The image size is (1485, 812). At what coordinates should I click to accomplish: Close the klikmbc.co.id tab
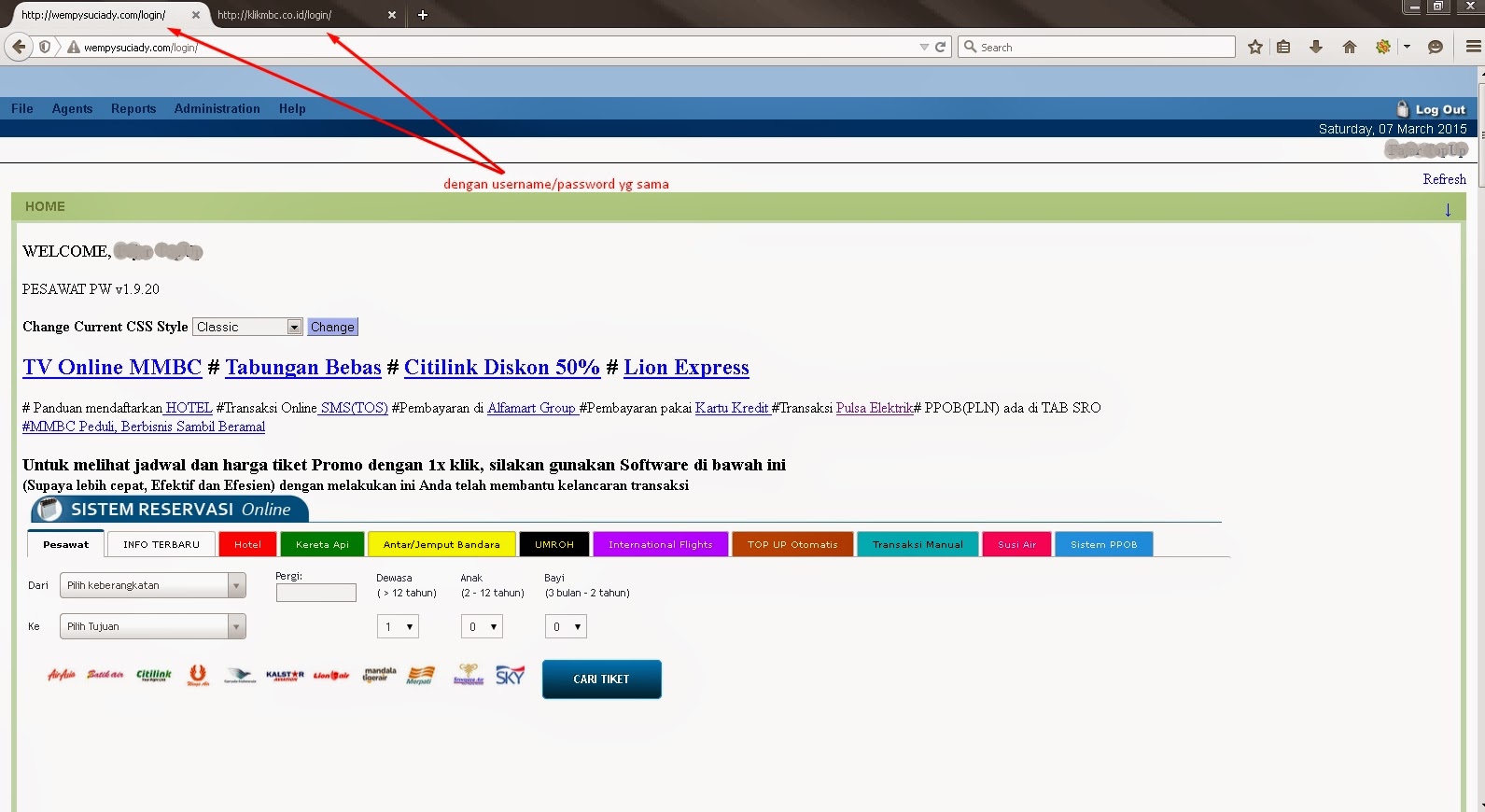tap(392, 15)
